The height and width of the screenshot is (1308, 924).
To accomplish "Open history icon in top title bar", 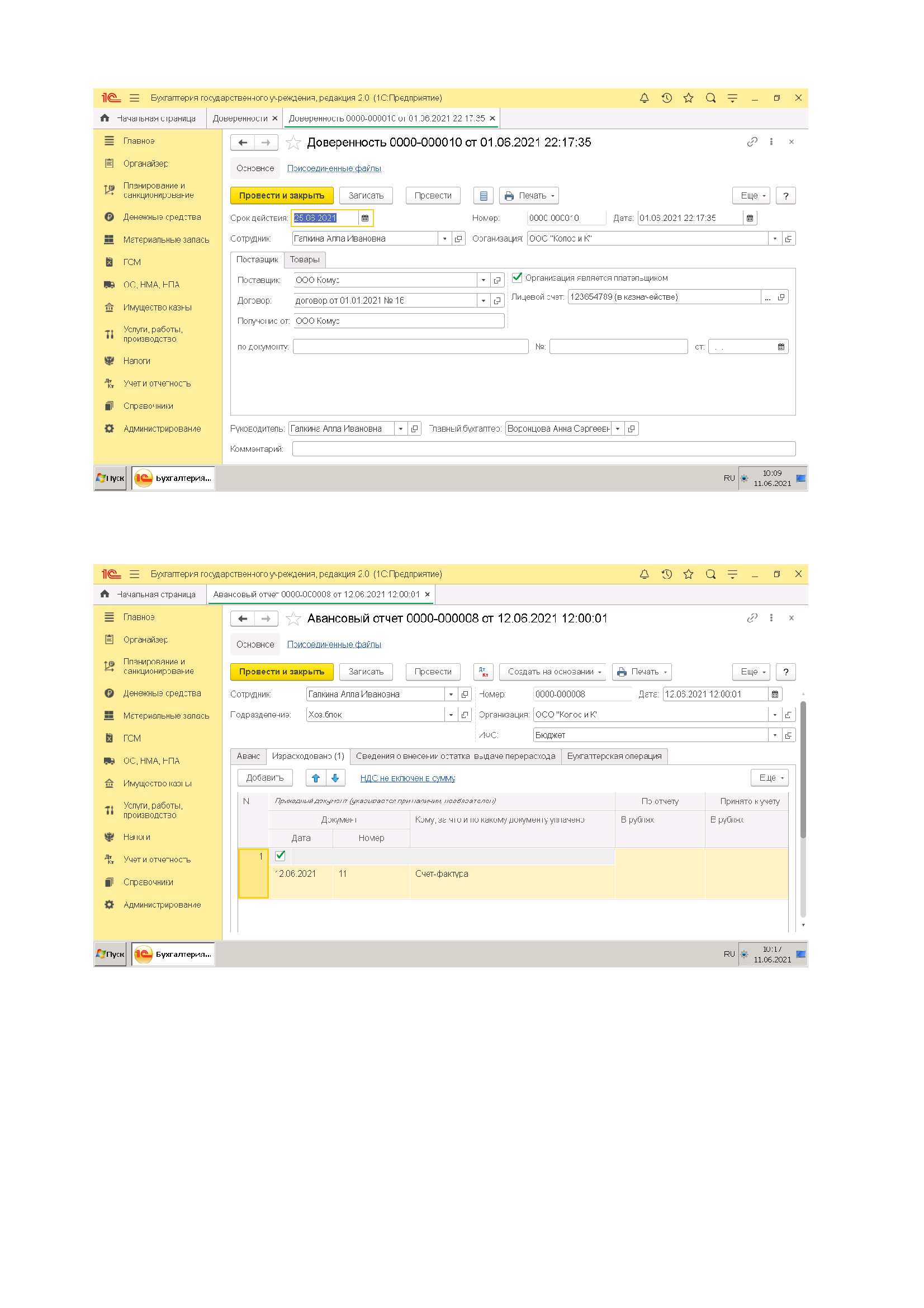I will tap(666, 98).
